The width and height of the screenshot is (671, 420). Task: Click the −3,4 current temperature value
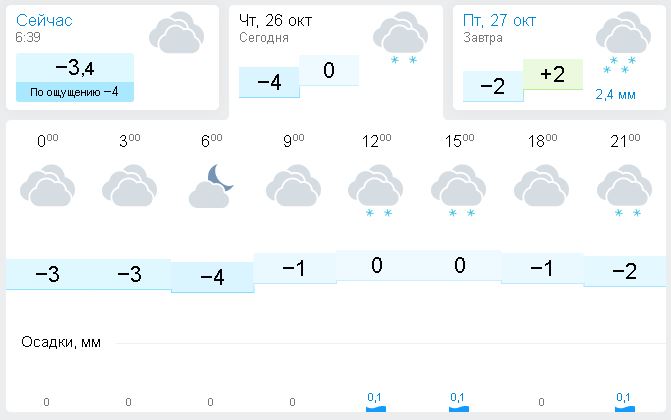point(75,68)
